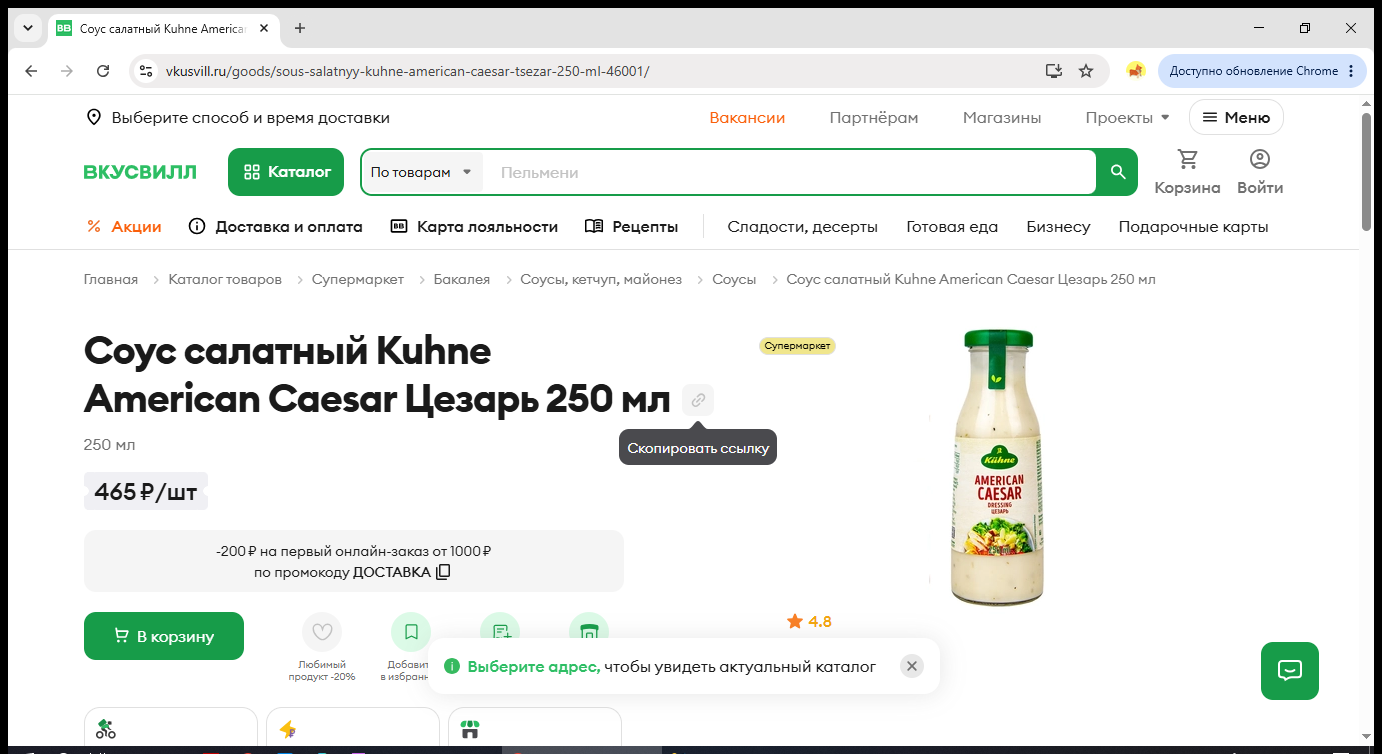Screen dimensions: 1382x754
Task: Click the yellow Супермаркет badge
Action: coord(797,346)
